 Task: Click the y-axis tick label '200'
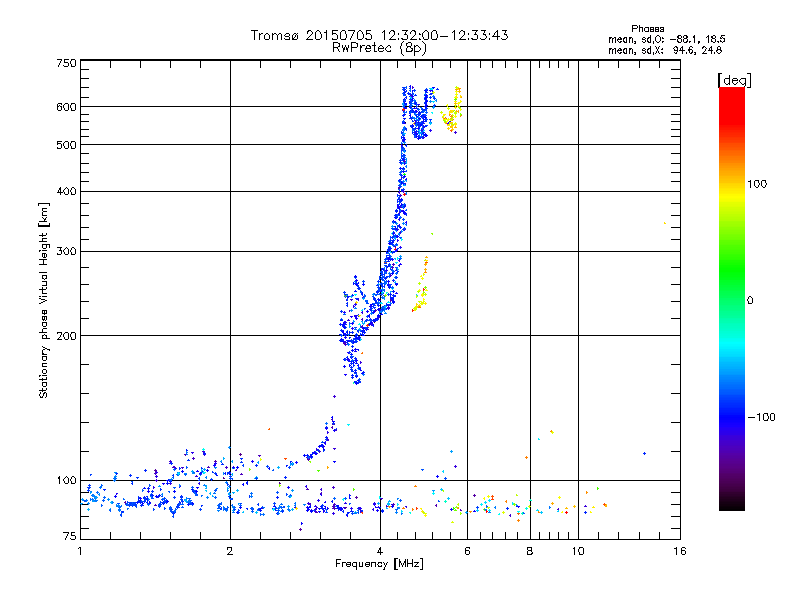[x=66, y=336]
